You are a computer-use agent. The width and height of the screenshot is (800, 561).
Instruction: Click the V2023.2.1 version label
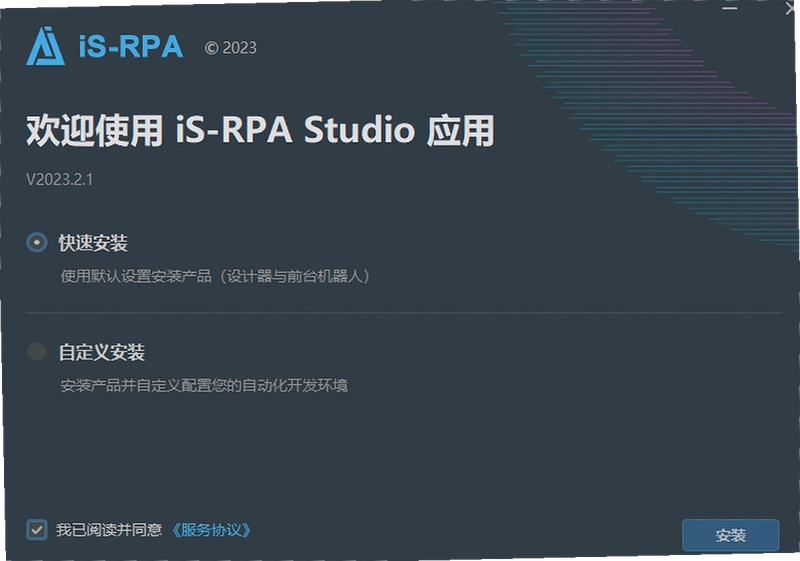pos(60,179)
